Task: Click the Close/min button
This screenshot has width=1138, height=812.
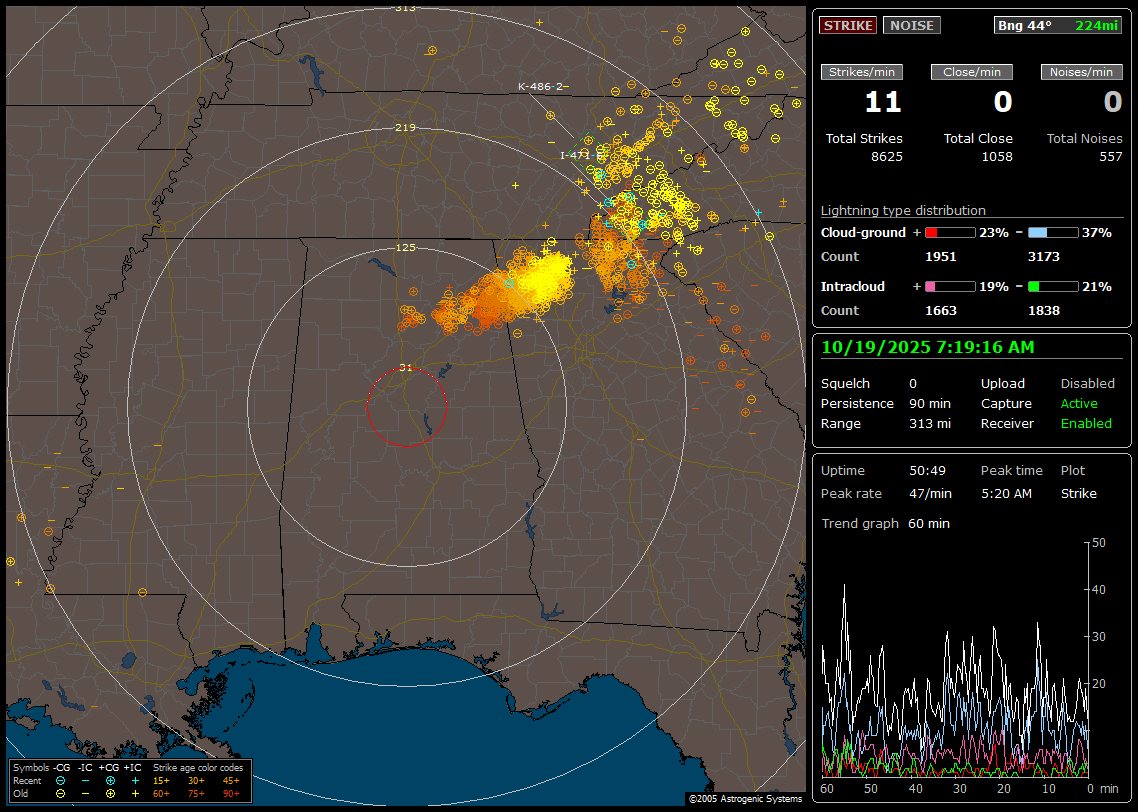Action: (972, 72)
